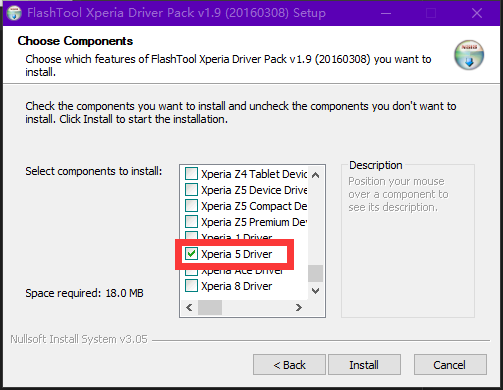Uncheck the Xperia 5 Driver checkbox
Image resolution: width=503 pixels, height=390 pixels.
point(191,254)
